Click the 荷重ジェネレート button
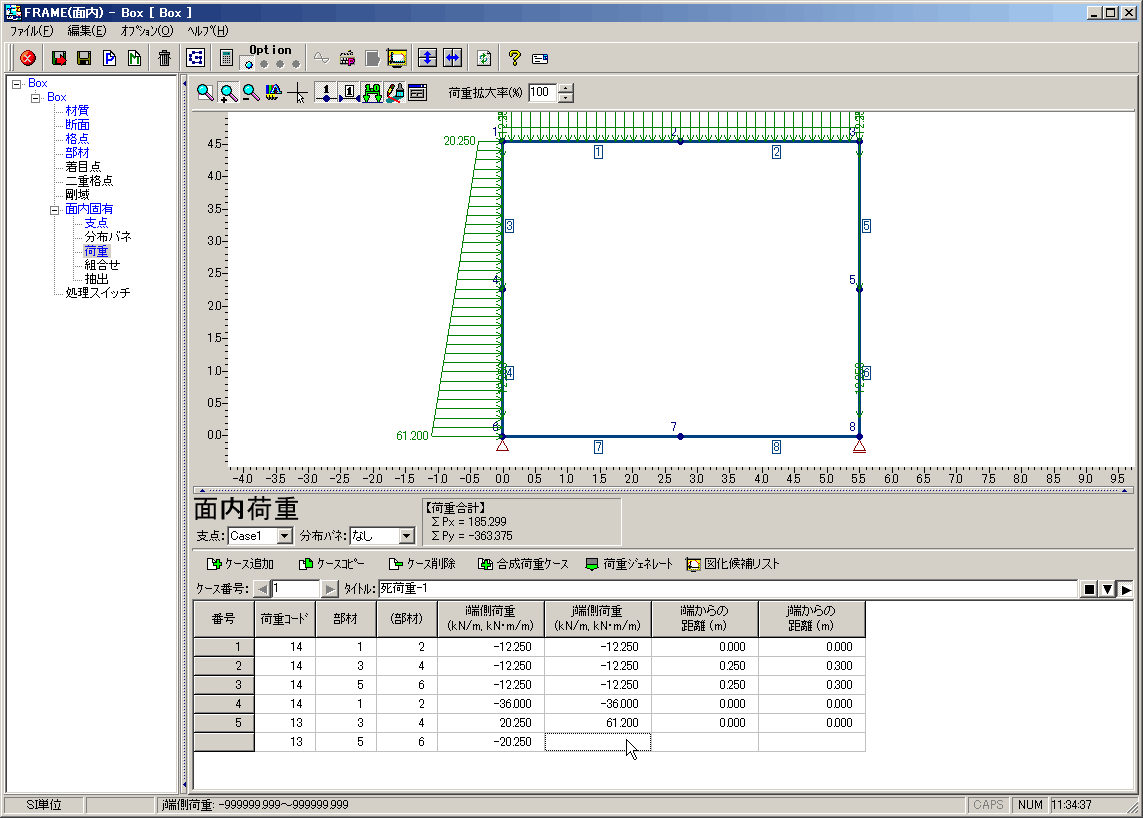 pyautogui.click(x=629, y=564)
